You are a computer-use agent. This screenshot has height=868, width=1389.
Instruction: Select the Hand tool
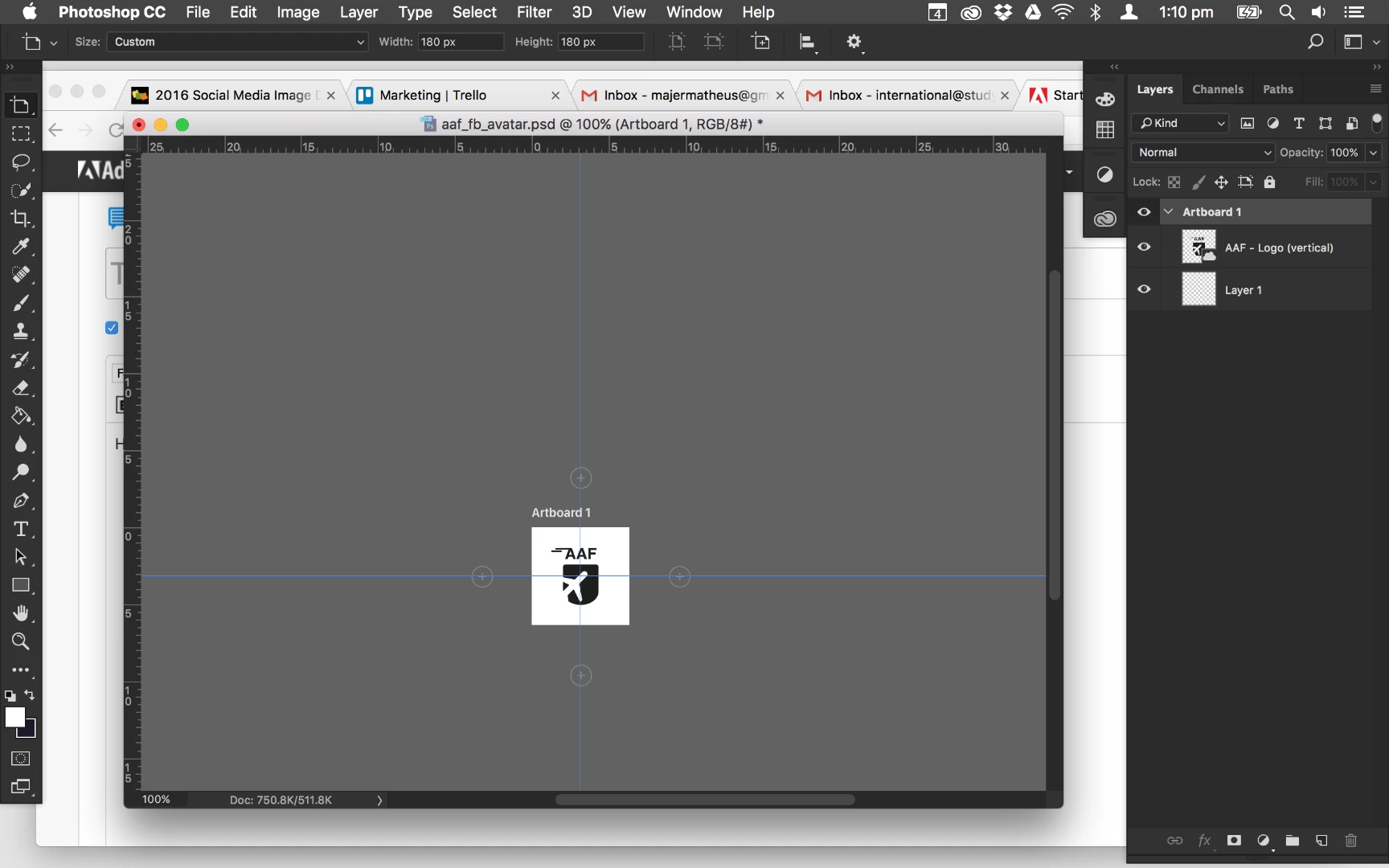[x=21, y=613]
